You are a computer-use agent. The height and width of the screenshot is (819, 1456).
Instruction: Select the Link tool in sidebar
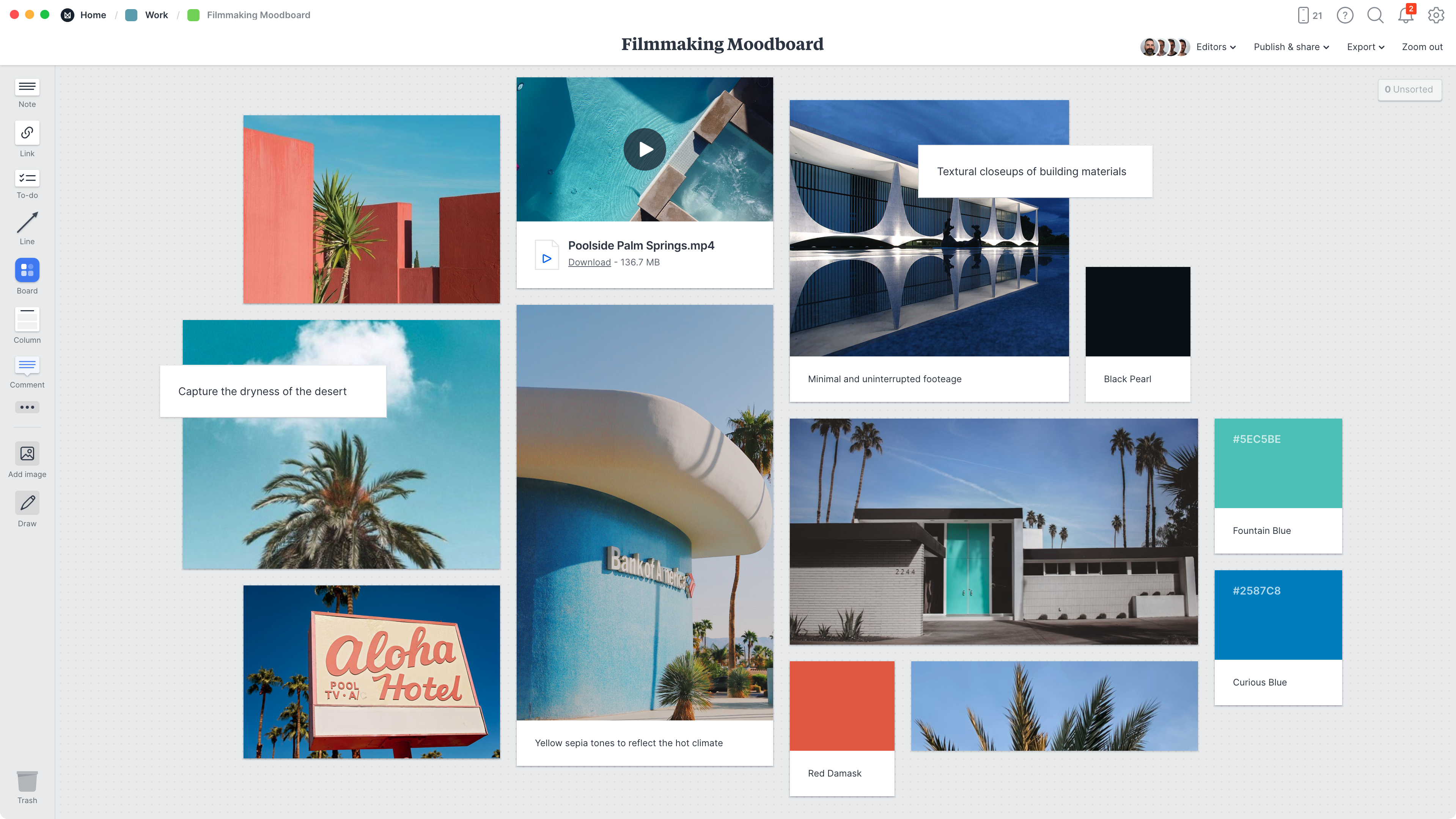pyautogui.click(x=27, y=139)
